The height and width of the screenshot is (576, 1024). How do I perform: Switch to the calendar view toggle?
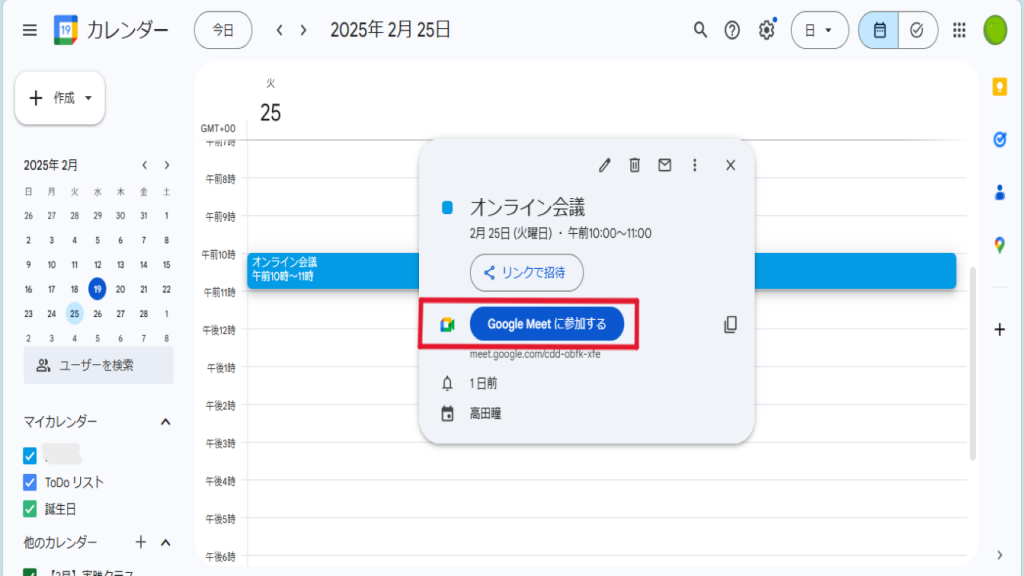click(x=879, y=30)
